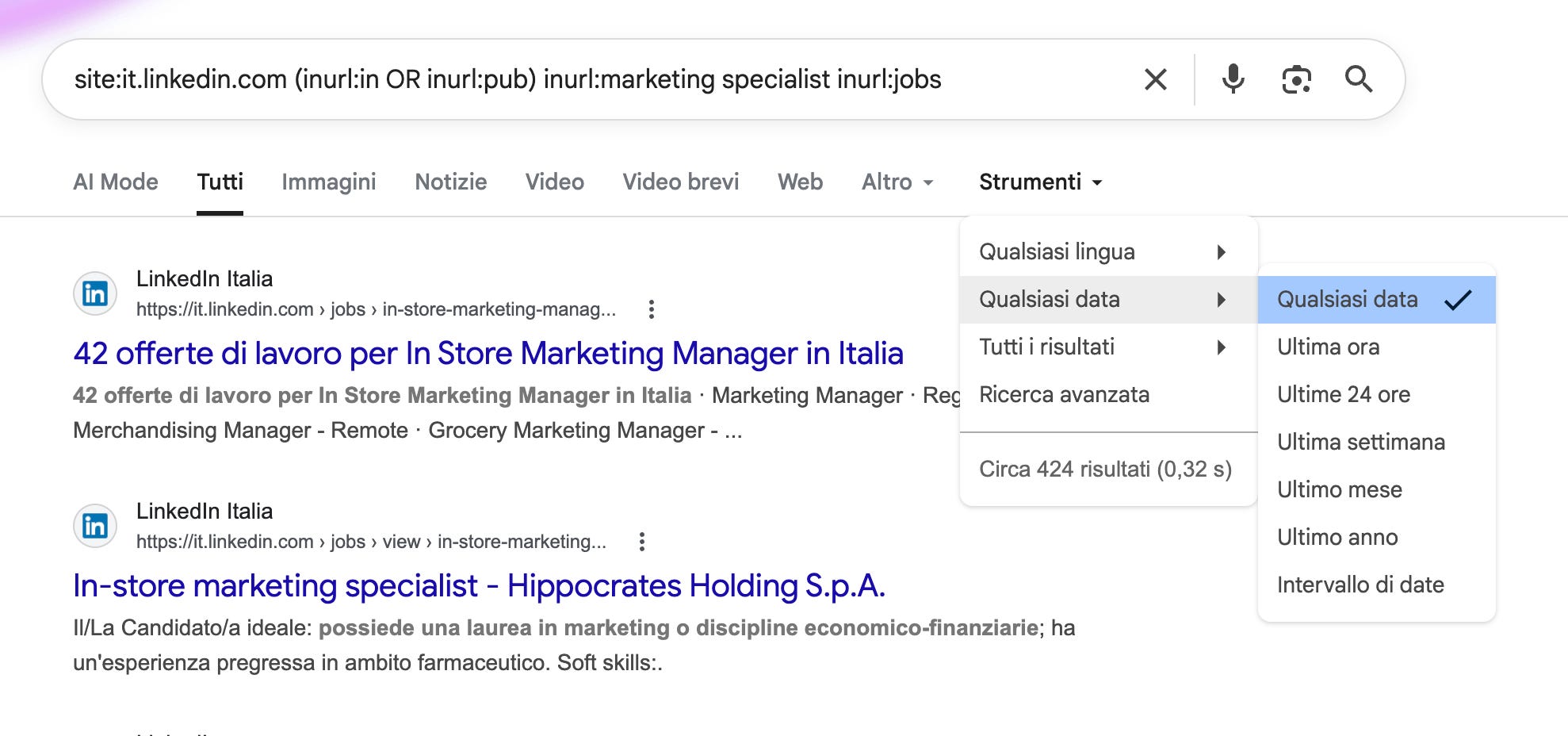This screenshot has width=1568, height=736.
Task: Filter results by Ultime 24 ore
Action: 1376,395
